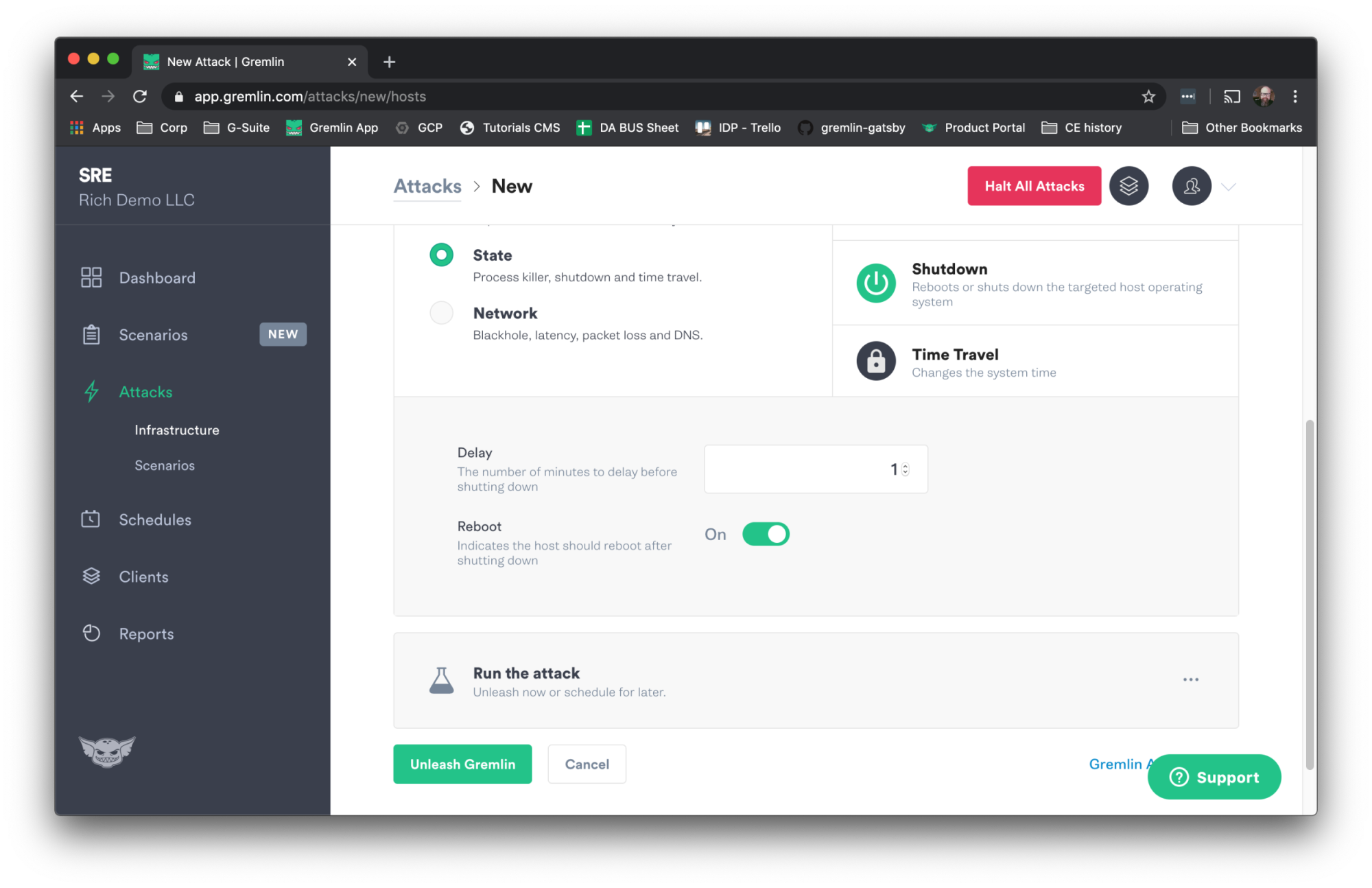1372x888 pixels.
Task: Open the user profile avatar button
Action: pos(1192,186)
